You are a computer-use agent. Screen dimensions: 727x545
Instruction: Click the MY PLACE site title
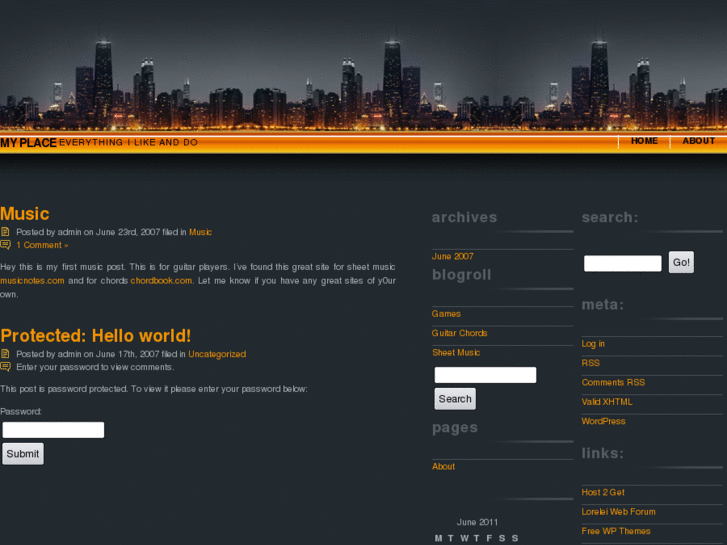pyautogui.click(x=28, y=143)
